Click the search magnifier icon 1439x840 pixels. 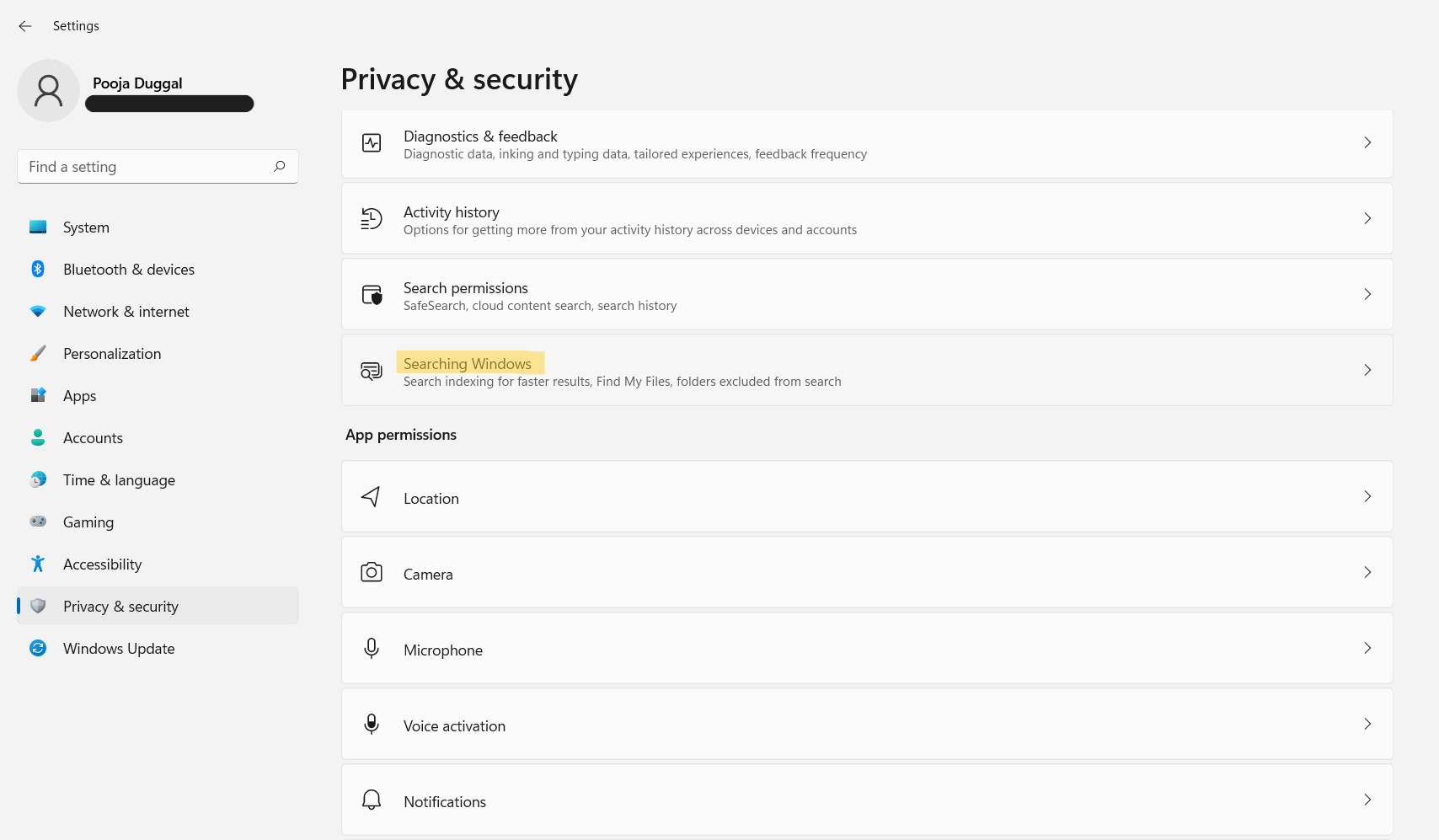[280, 166]
